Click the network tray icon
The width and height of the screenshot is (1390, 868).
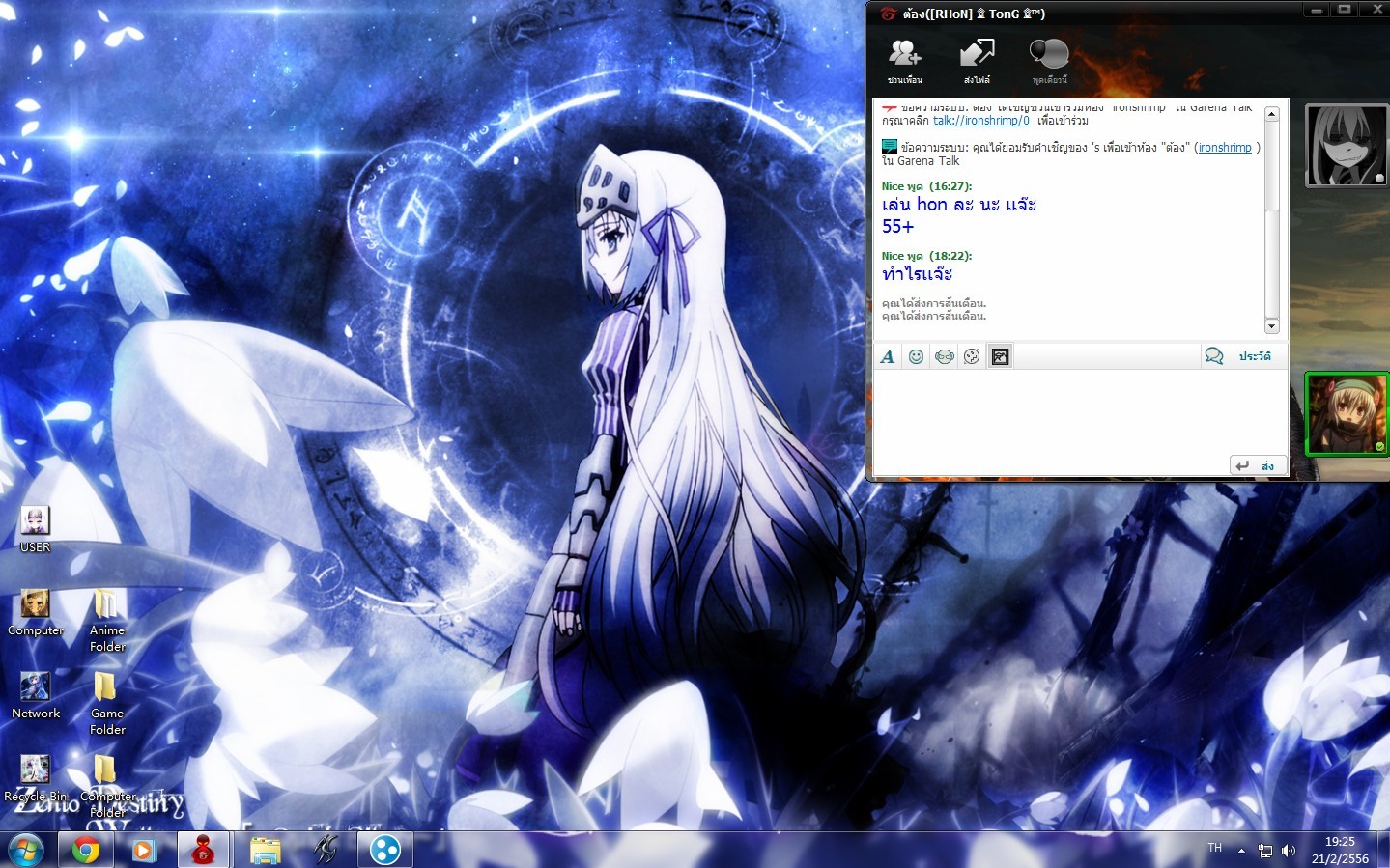pos(1265,851)
